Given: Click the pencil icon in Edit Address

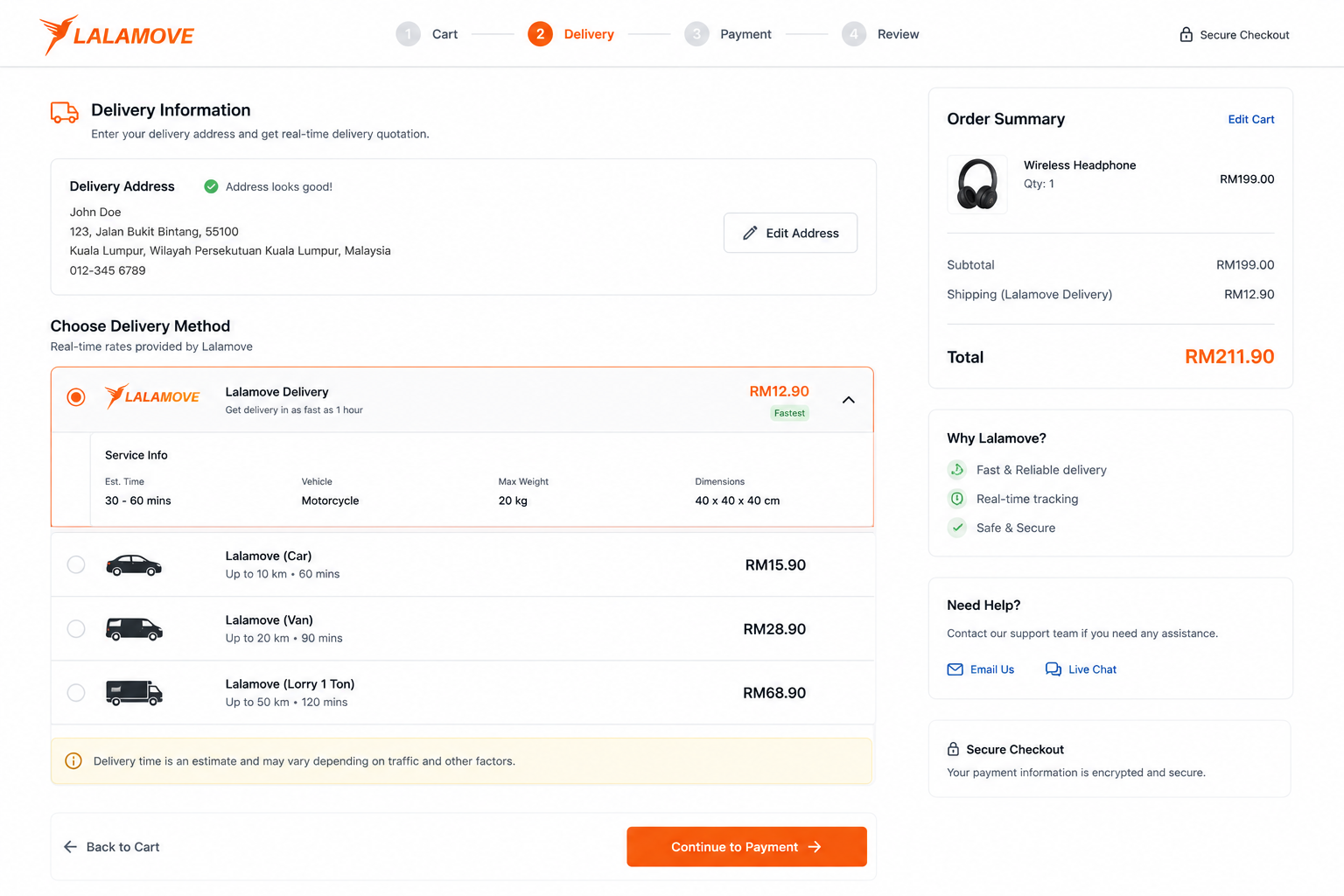Looking at the screenshot, I should tap(750, 233).
